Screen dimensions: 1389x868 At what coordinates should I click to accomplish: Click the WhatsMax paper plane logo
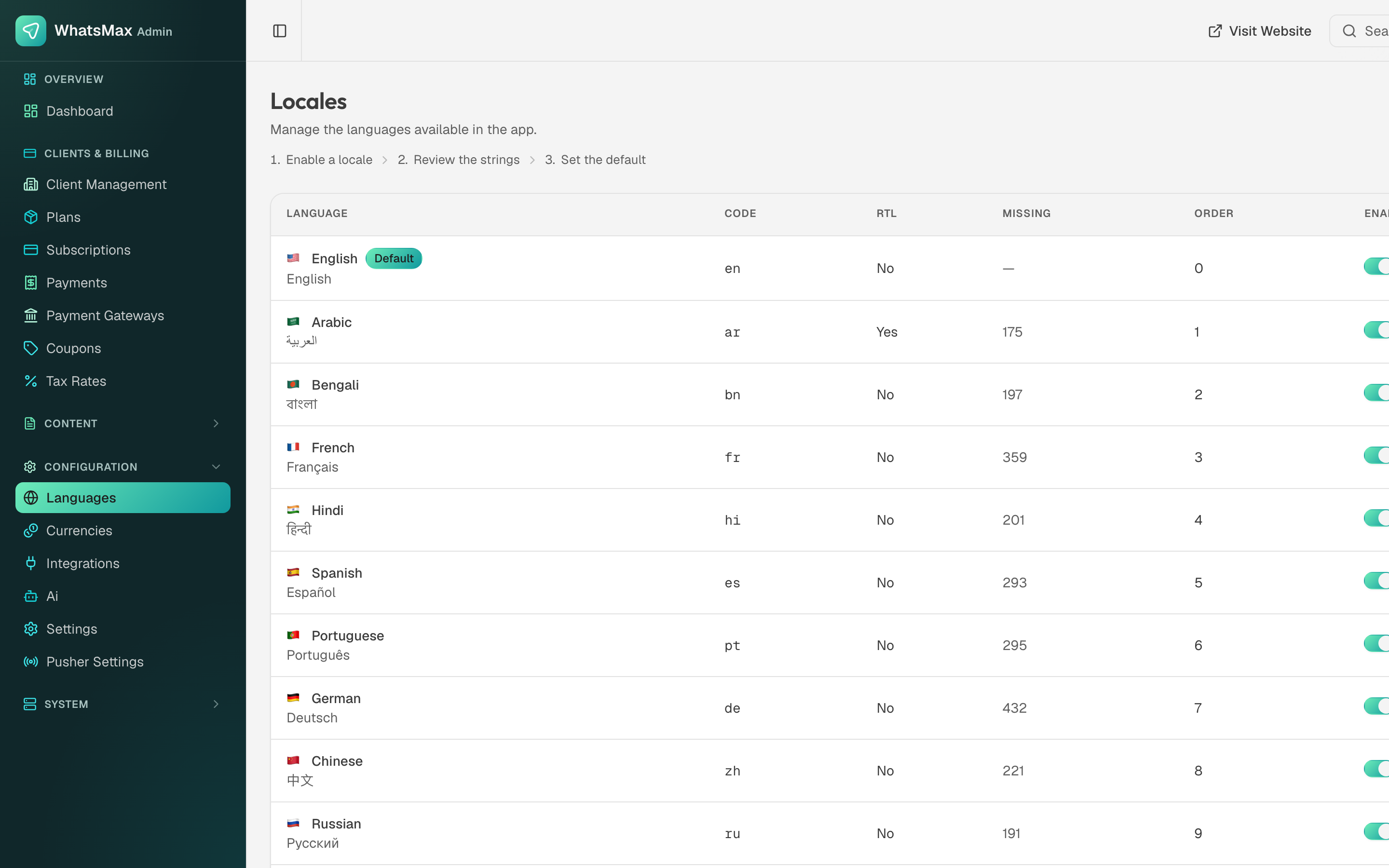coord(30,31)
